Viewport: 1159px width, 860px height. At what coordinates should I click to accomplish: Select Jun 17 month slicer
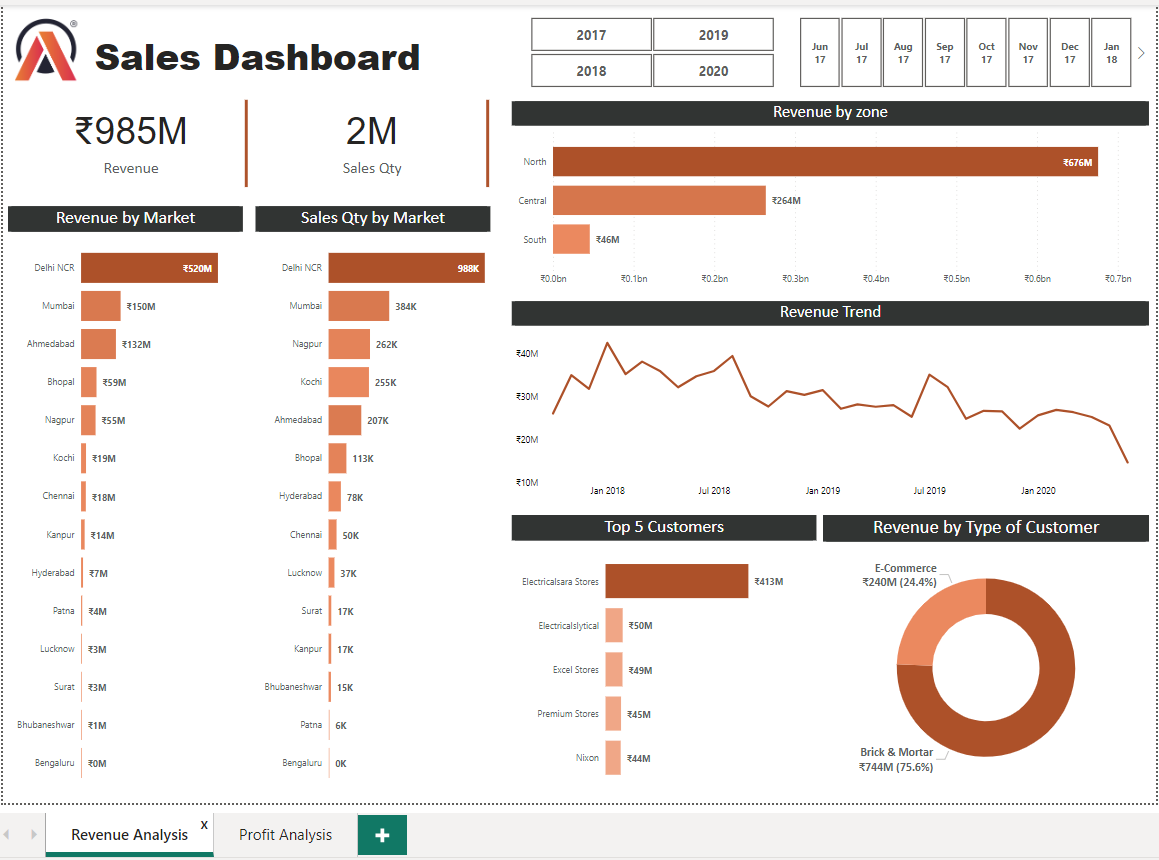click(x=820, y=53)
